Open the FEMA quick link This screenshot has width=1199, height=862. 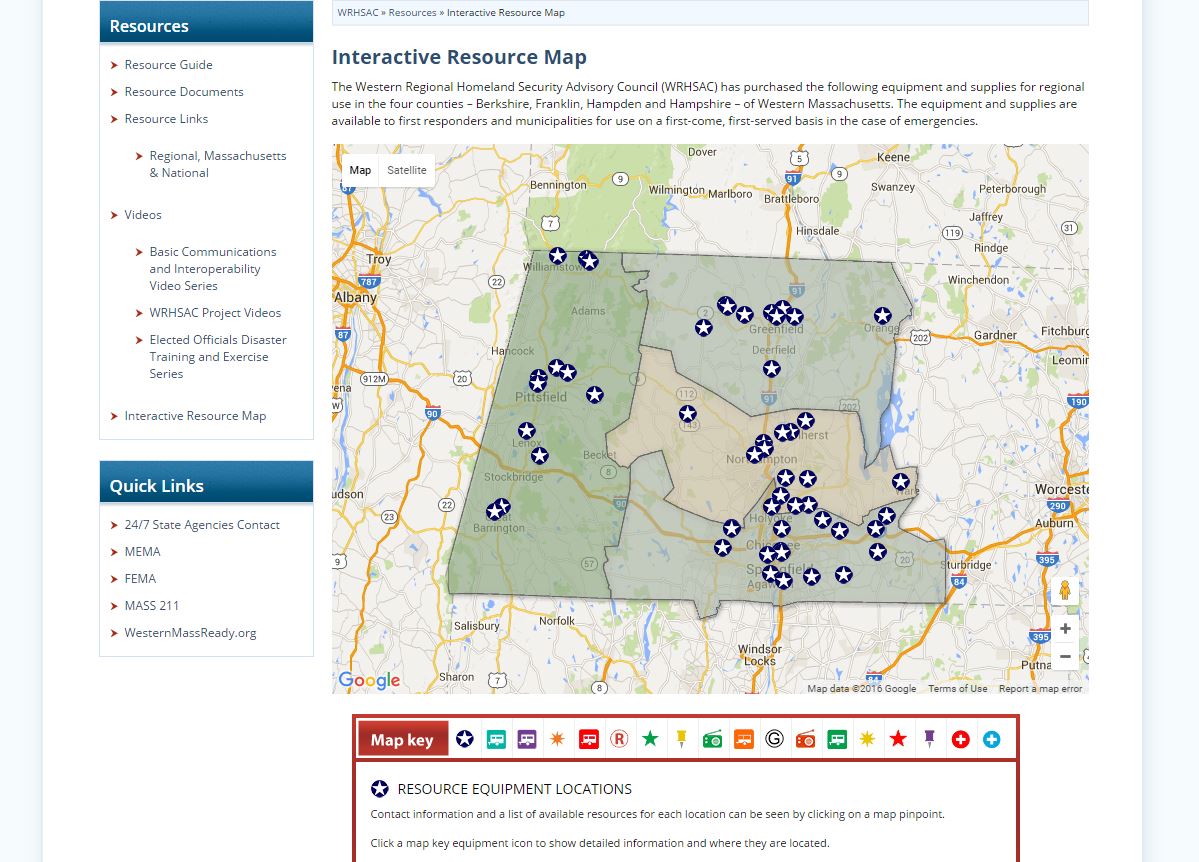pyautogui.click(x=140, y=578)
